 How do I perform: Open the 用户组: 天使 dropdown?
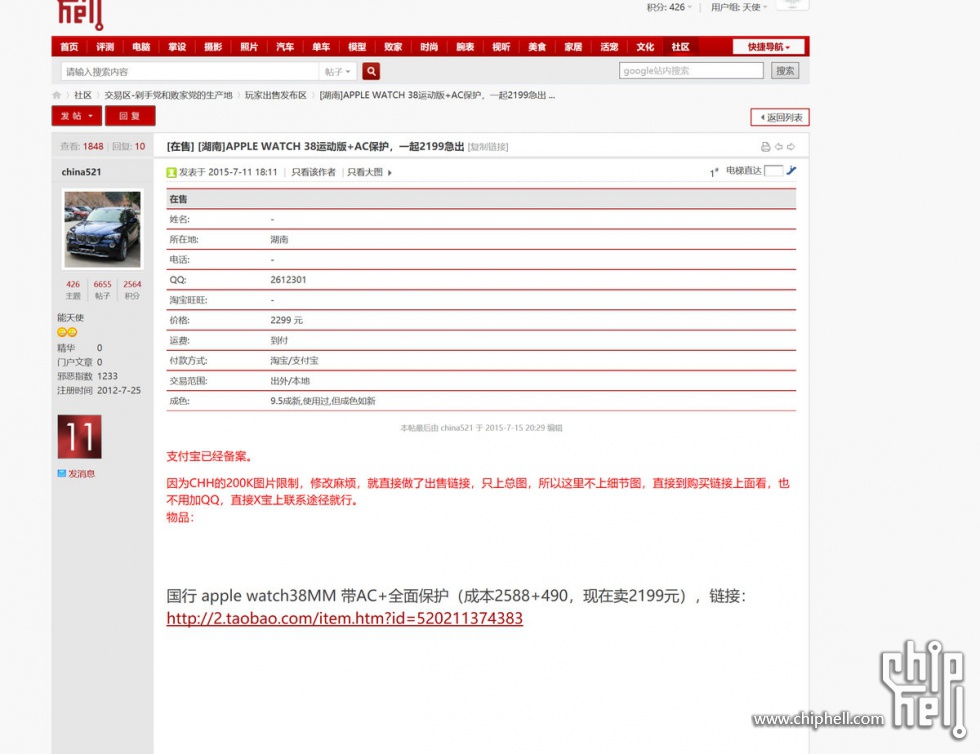[739, 8]
